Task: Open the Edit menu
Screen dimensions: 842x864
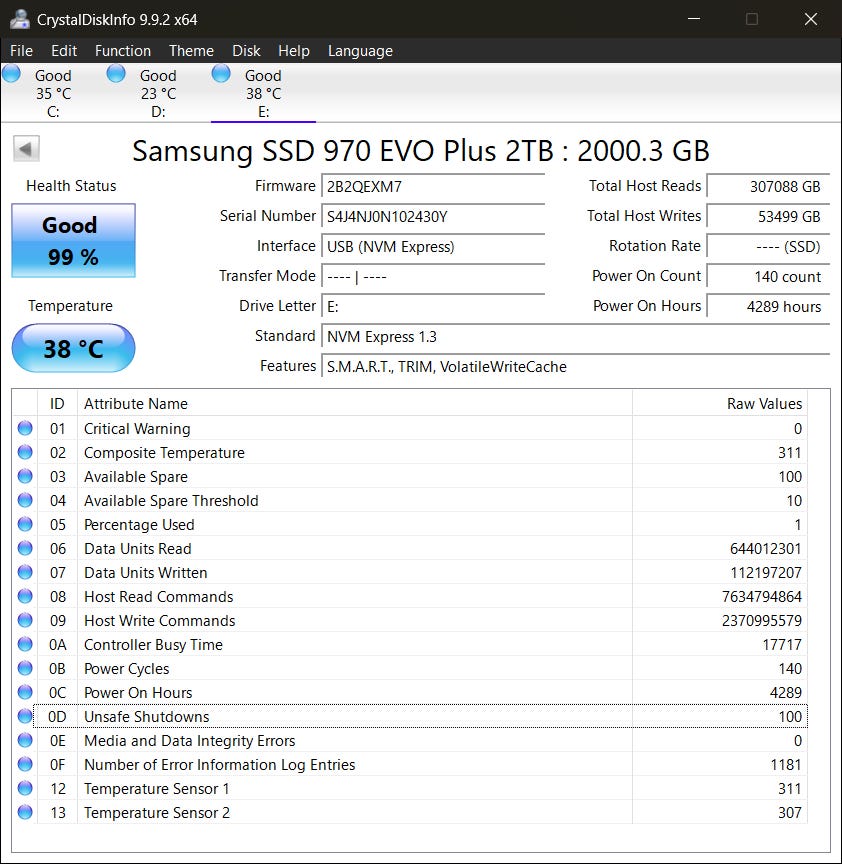Action: (64, 51)
